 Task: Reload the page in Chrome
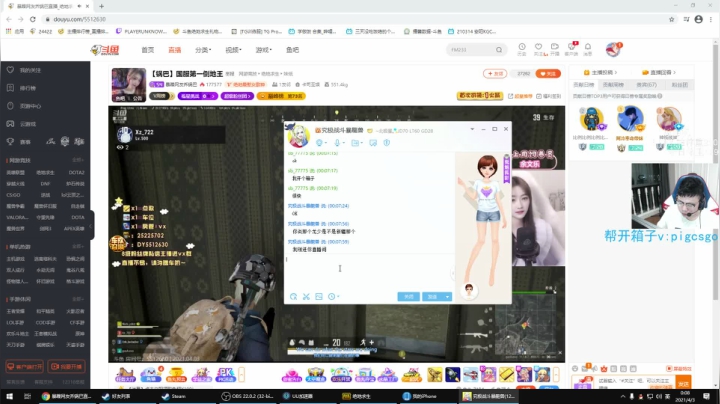click(x=33, y=19)
